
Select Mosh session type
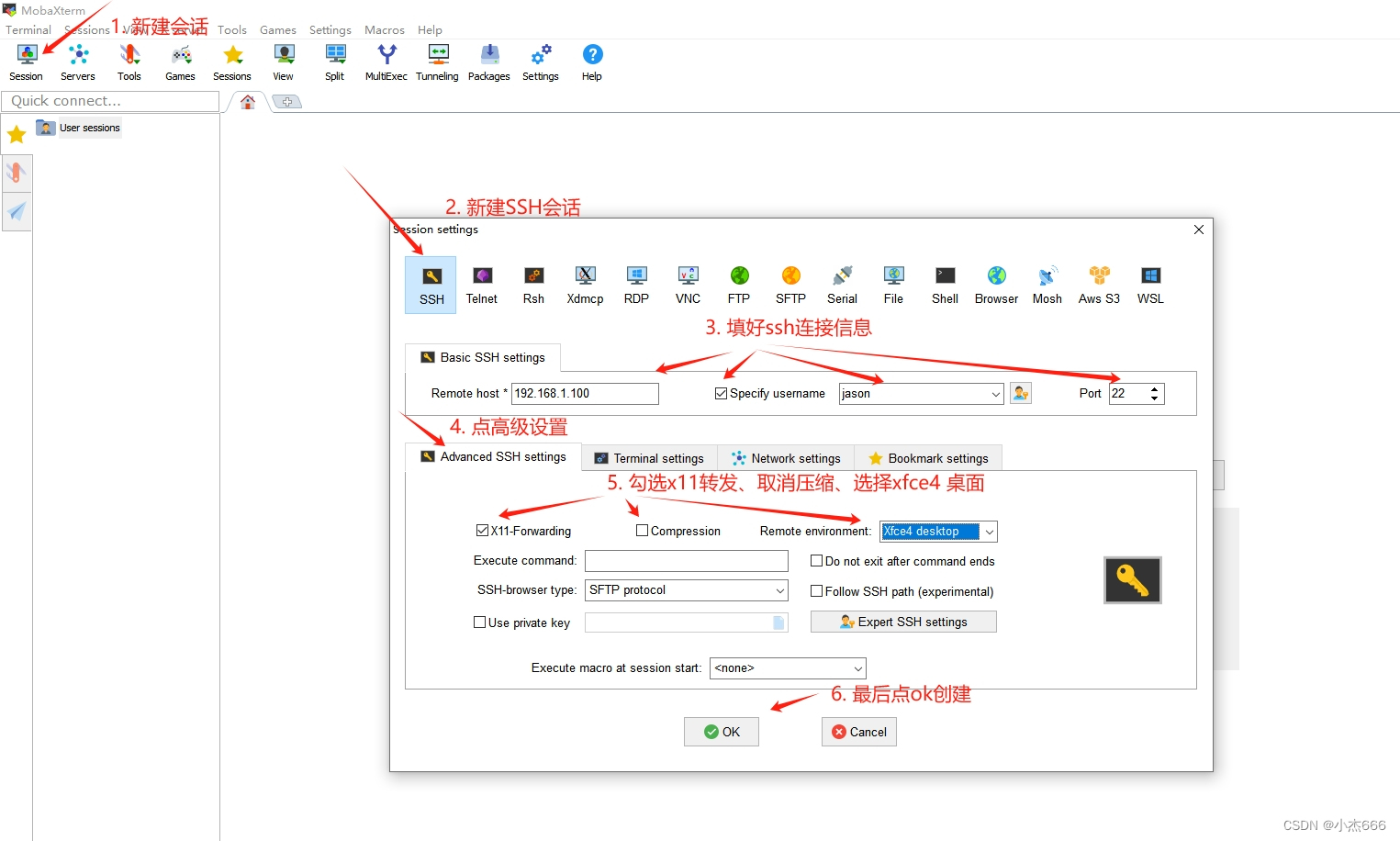(x=1047, y=286)
